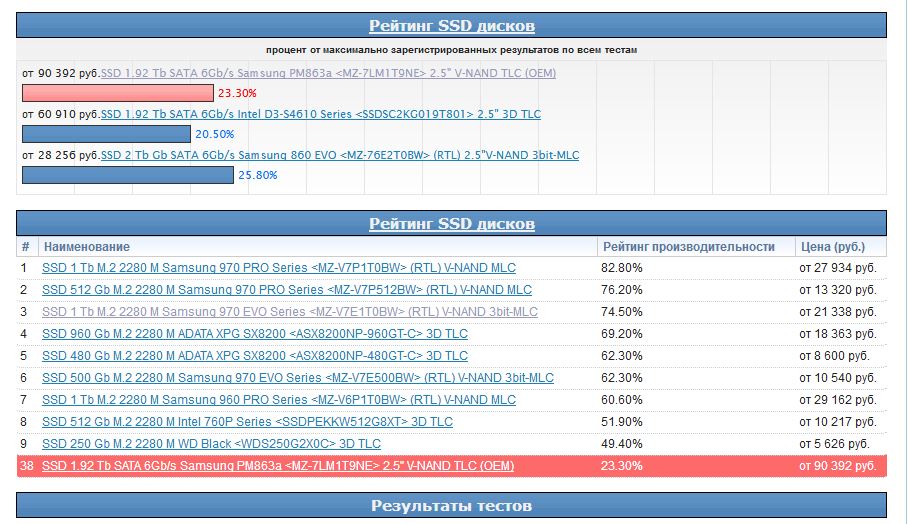Select price 'от 13 320 руб.'
908x524 pixels.
(x=838, y=290)
